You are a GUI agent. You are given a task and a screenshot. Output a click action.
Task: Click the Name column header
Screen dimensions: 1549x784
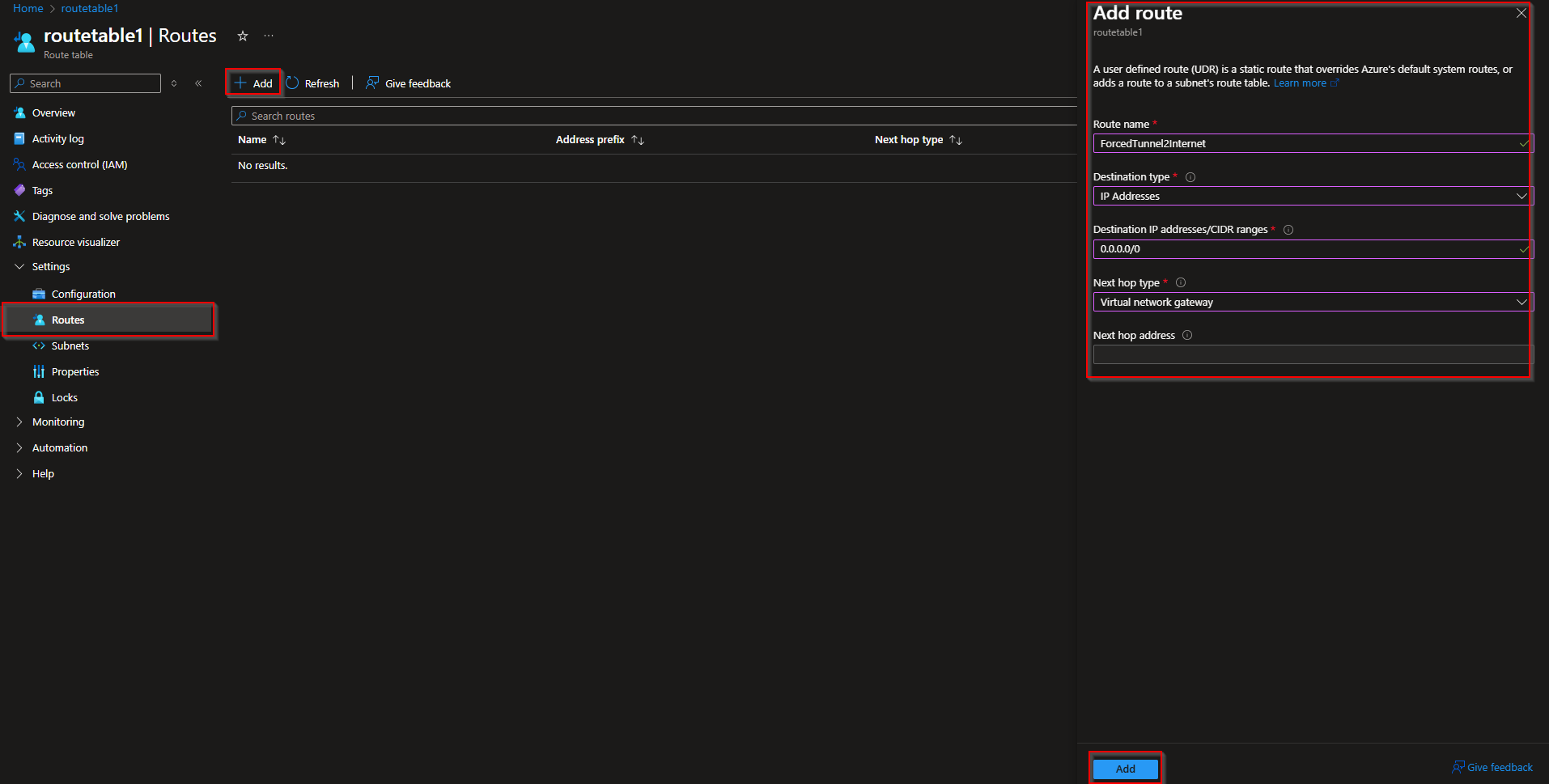click(x=252, y=140)
